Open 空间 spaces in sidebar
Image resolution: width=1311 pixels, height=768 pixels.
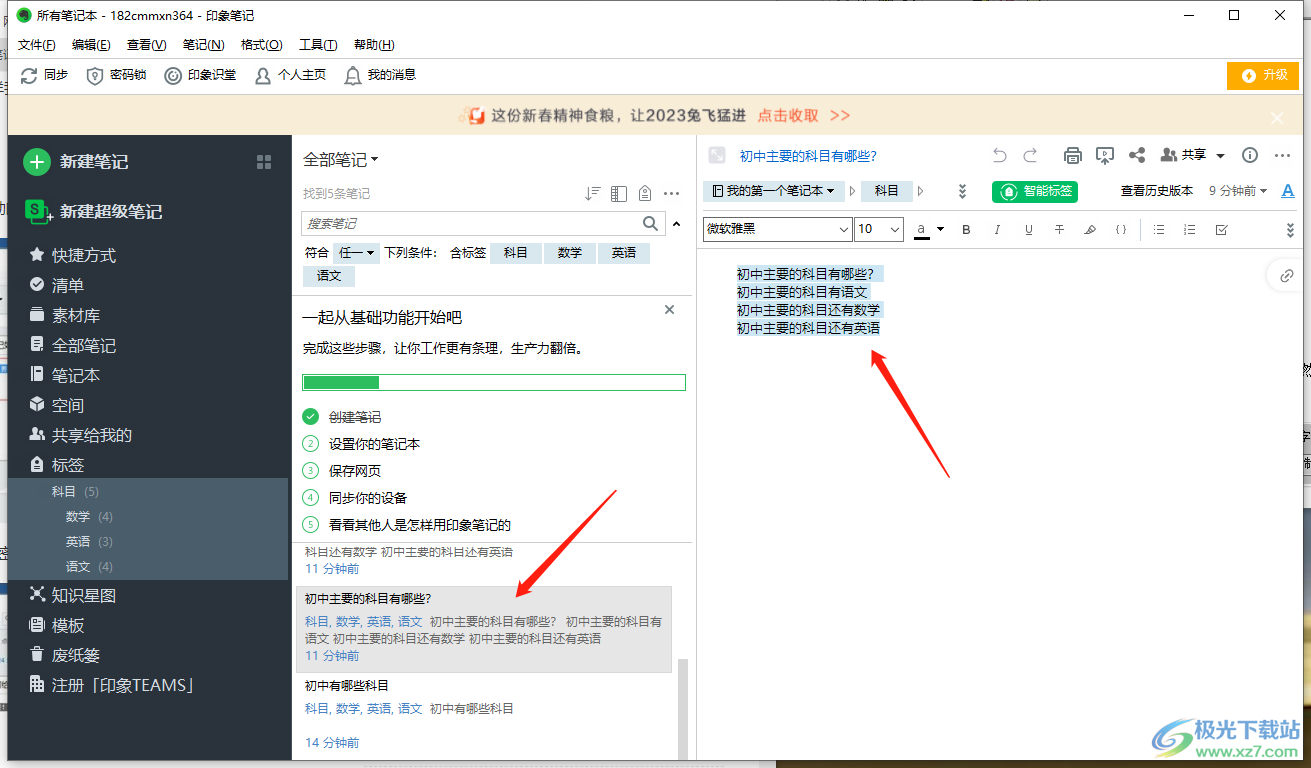57,405
